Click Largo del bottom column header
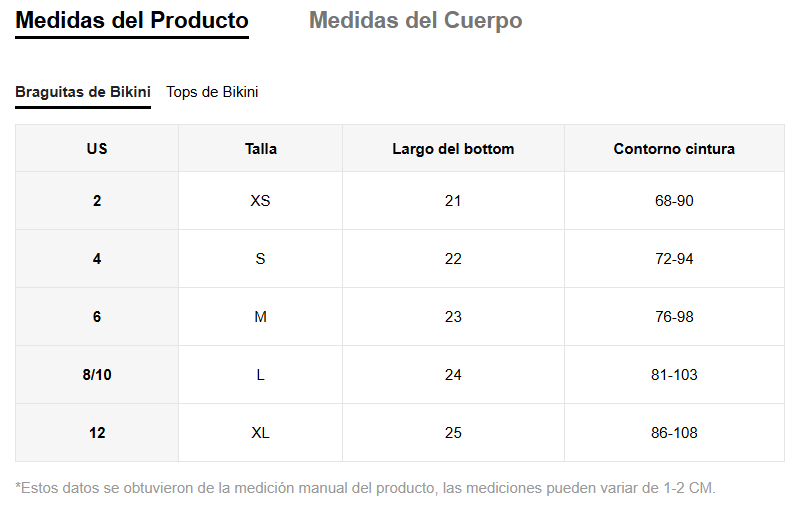Image resolution: width=802 pixels, height=512 pixels. pyautogui.click(x=453, y=149)
